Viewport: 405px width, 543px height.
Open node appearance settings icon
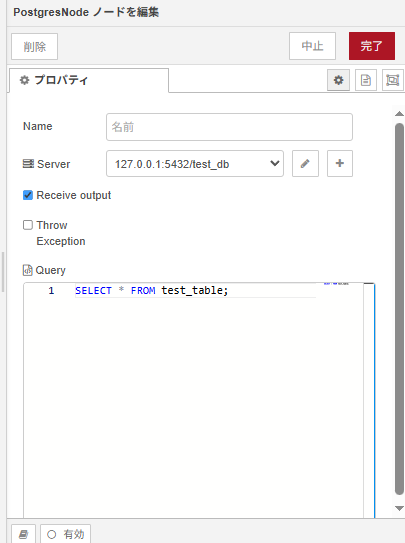point(393,80)
